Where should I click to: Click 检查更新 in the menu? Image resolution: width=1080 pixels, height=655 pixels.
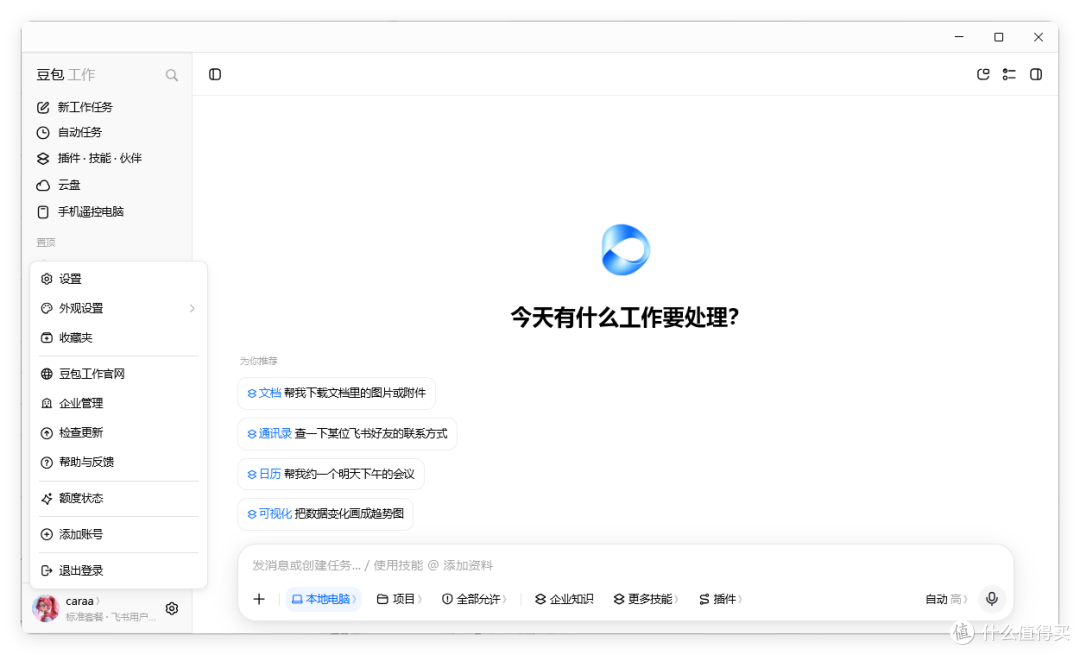click(x=118, y=433)
